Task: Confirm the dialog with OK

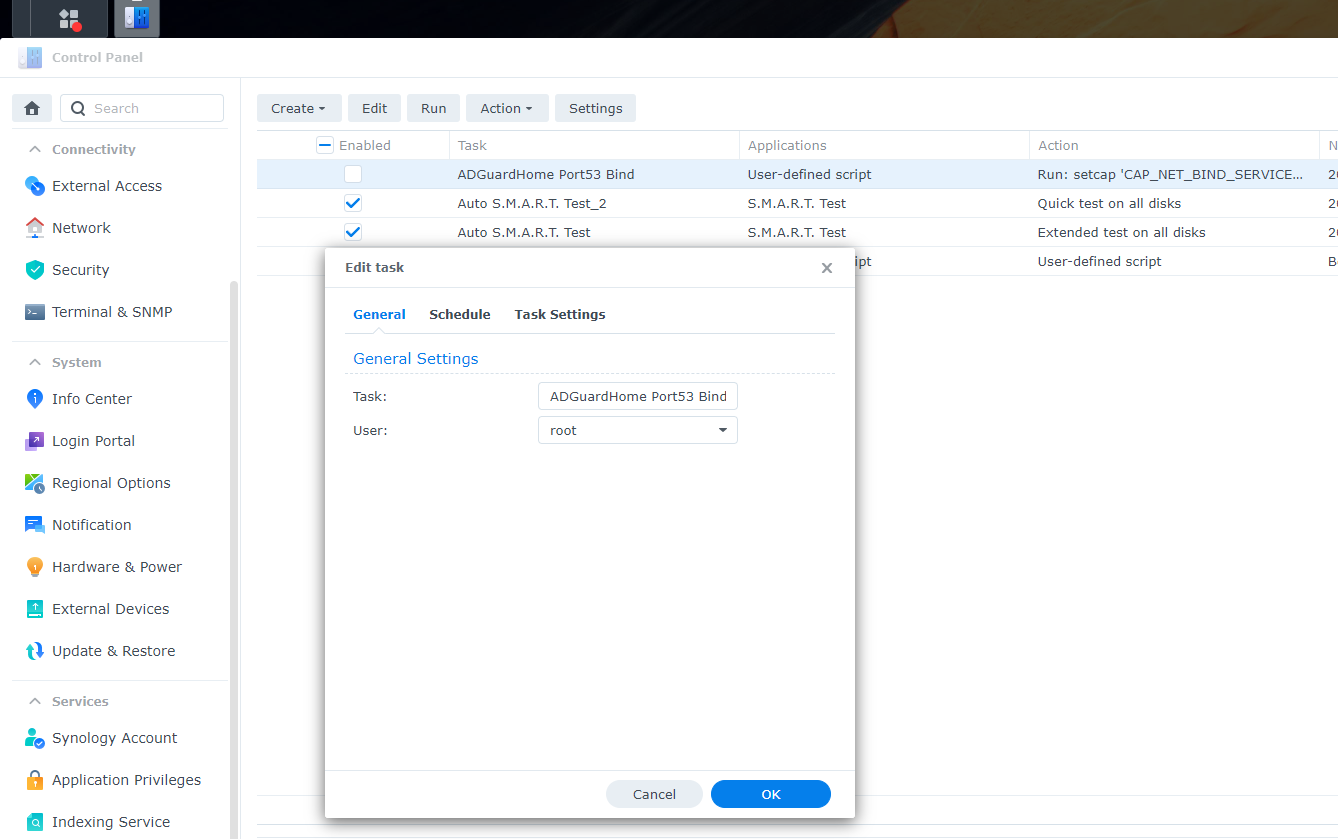Action: pyautogui.click(x=771, y=794)
